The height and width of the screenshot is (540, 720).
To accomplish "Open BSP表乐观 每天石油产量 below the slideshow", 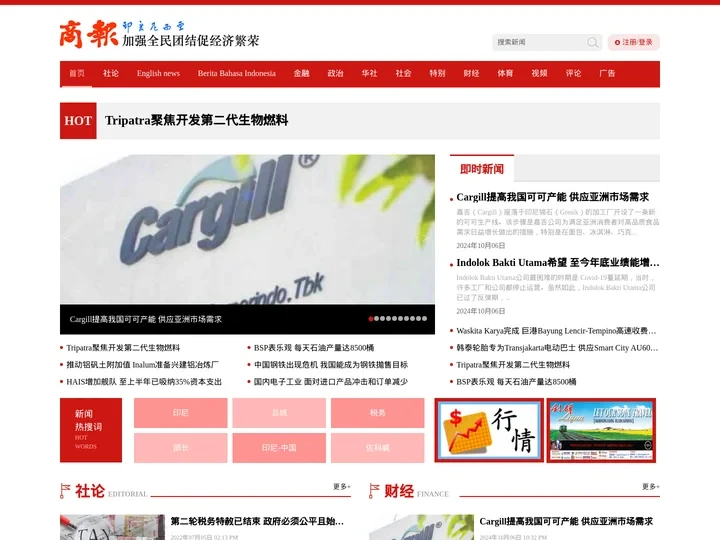I will [x=314, y=348].
